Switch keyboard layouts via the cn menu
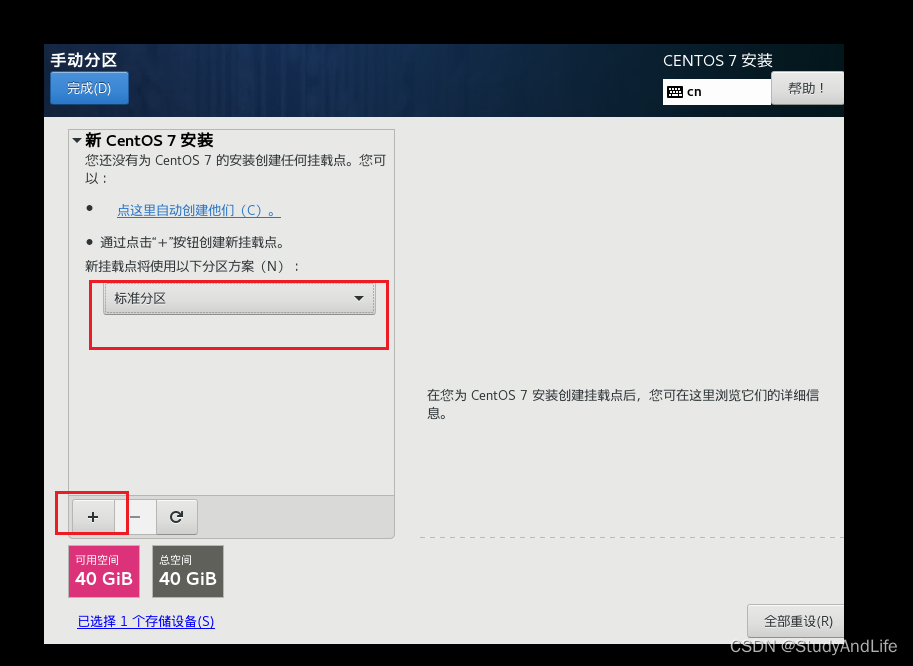The width and height of the screenshot is (913, 666). 716,92
